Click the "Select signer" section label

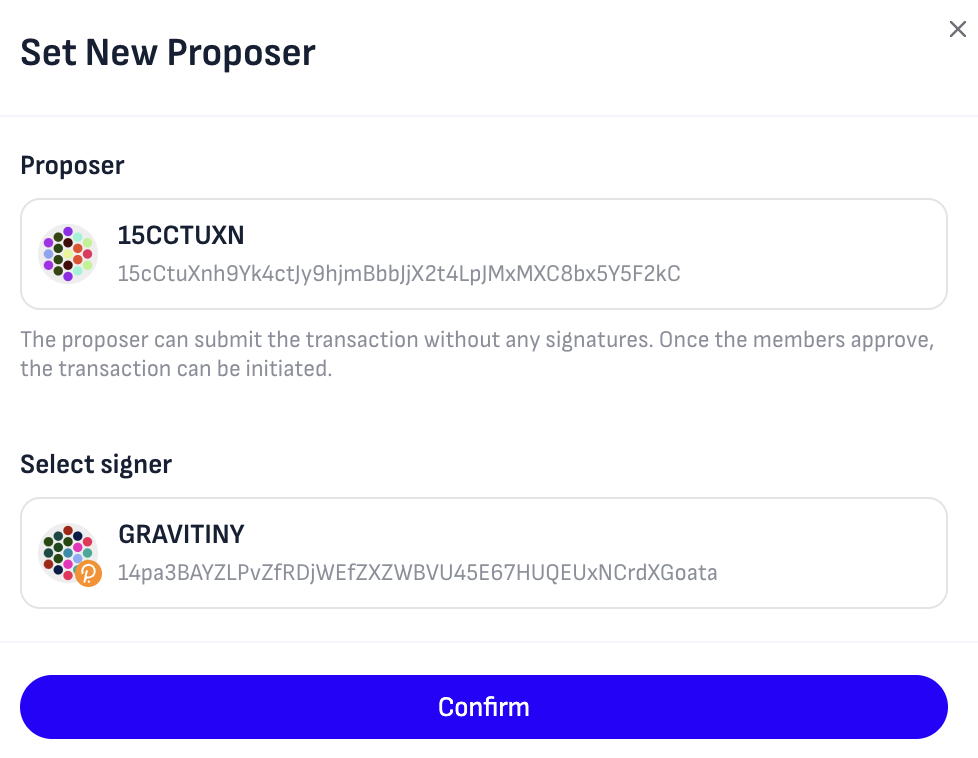[x=96, y=464]
